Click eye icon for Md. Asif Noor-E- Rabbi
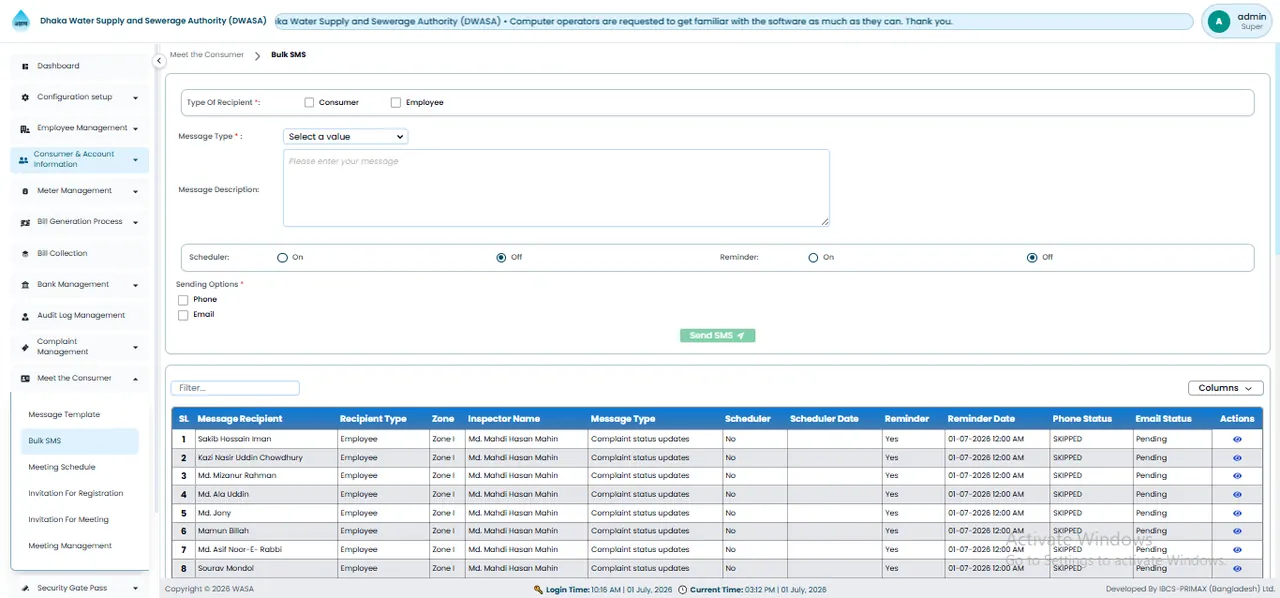This screenshot has height=598, width=1280. point(1237,550)
